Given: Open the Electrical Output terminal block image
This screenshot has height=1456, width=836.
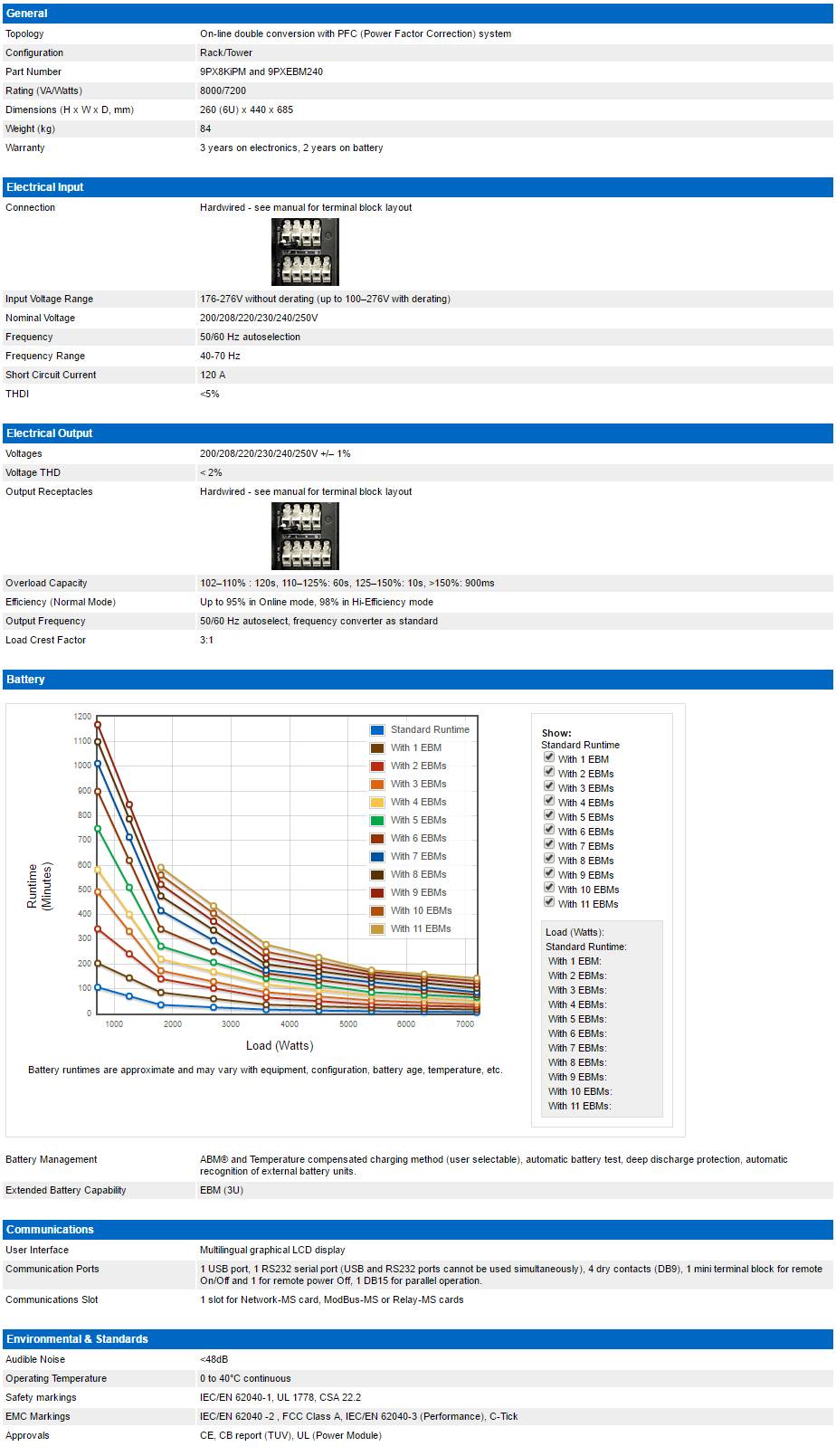Looking at the screenshot, I should (x=305, y=536).
